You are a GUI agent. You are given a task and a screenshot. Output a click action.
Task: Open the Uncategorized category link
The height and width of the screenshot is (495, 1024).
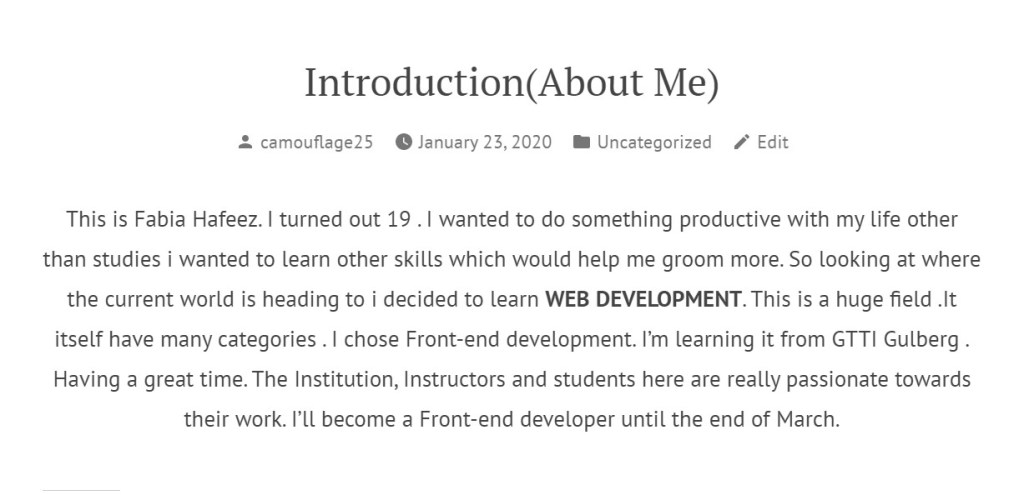tap(654, 142)
